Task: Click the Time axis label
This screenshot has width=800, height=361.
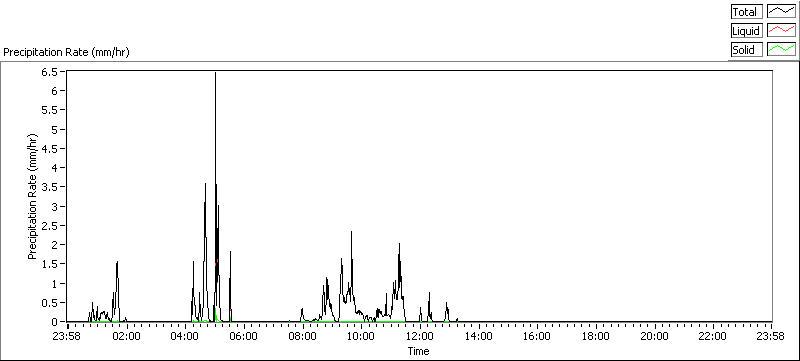Action: coord(418,351)
